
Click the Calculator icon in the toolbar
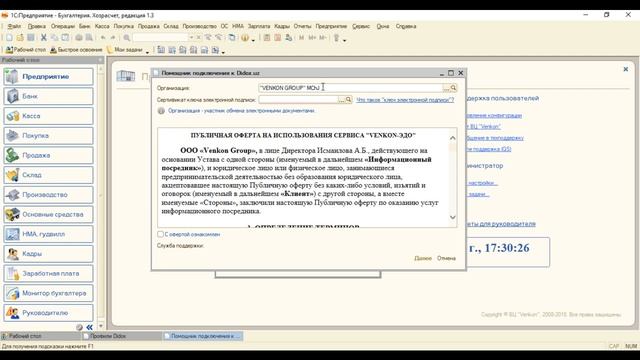tap(267, 38)
